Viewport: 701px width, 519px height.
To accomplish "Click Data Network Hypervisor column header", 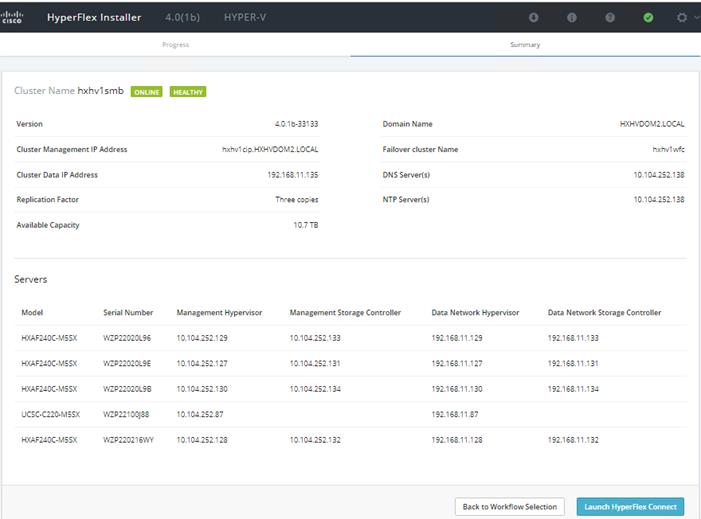I will click(x=475, y=312).
